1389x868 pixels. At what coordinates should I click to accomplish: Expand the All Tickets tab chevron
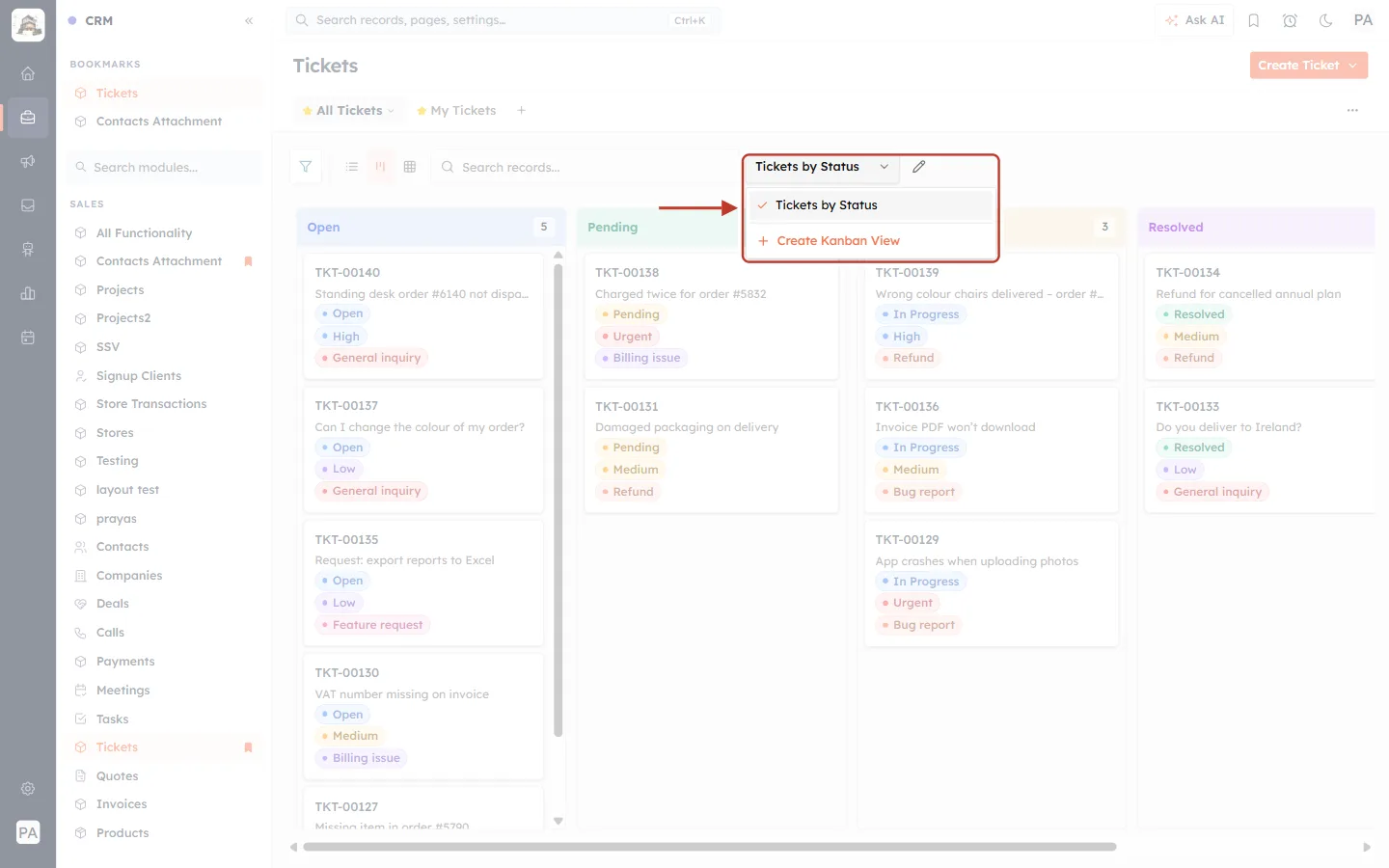pos(391,111)
